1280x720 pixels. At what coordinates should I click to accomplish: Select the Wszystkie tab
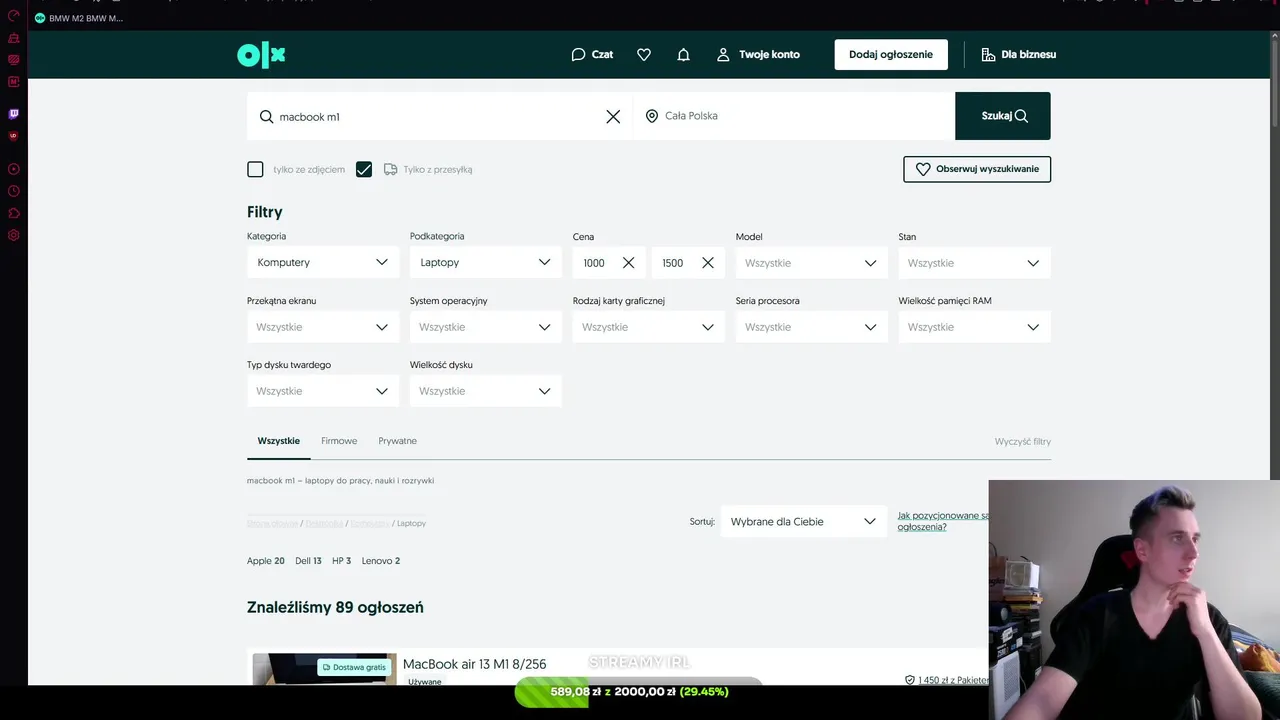click(278, 441)
